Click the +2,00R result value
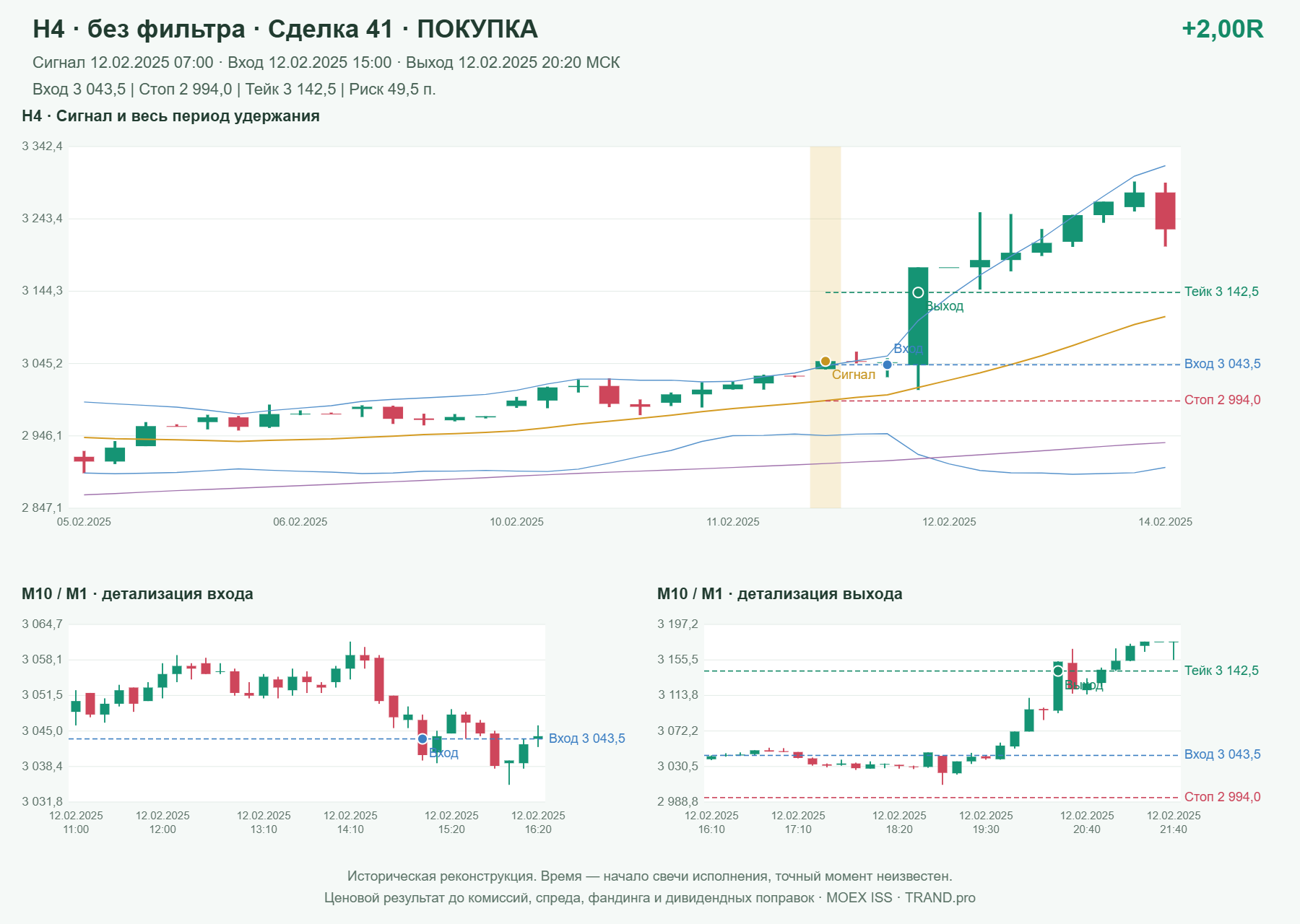The image size is (1300, 924). pos(1222,29)
